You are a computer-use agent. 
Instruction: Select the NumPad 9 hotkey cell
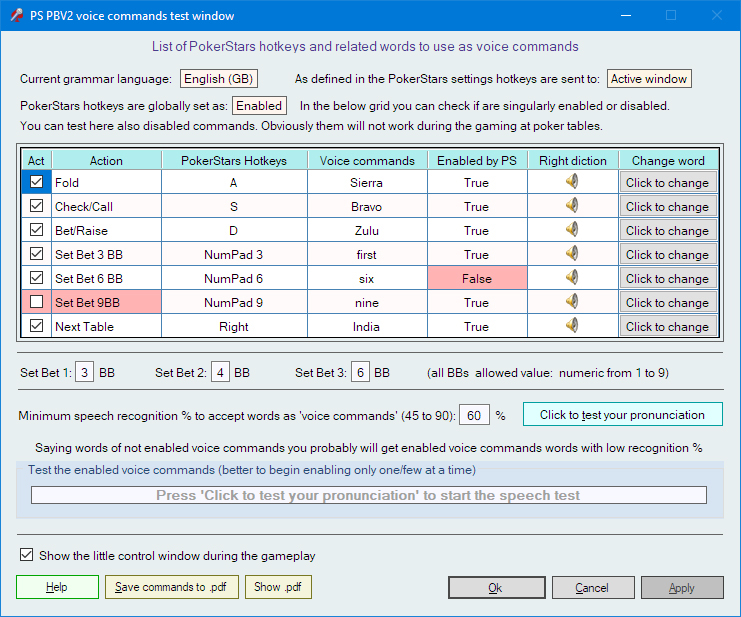coord(234,302)
